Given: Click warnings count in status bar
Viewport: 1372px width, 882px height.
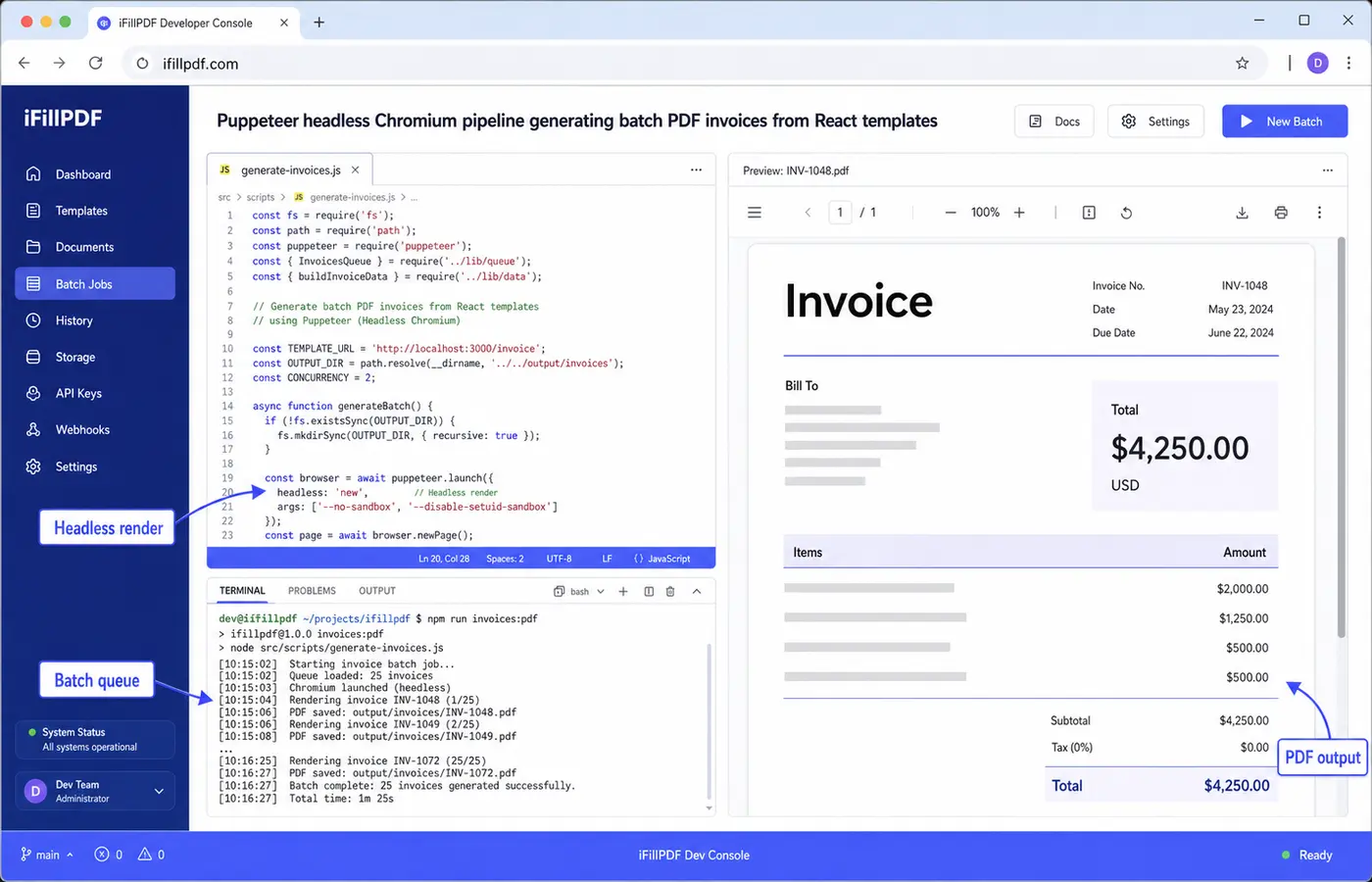Looking at the screenshot, I should coord(151,855).
